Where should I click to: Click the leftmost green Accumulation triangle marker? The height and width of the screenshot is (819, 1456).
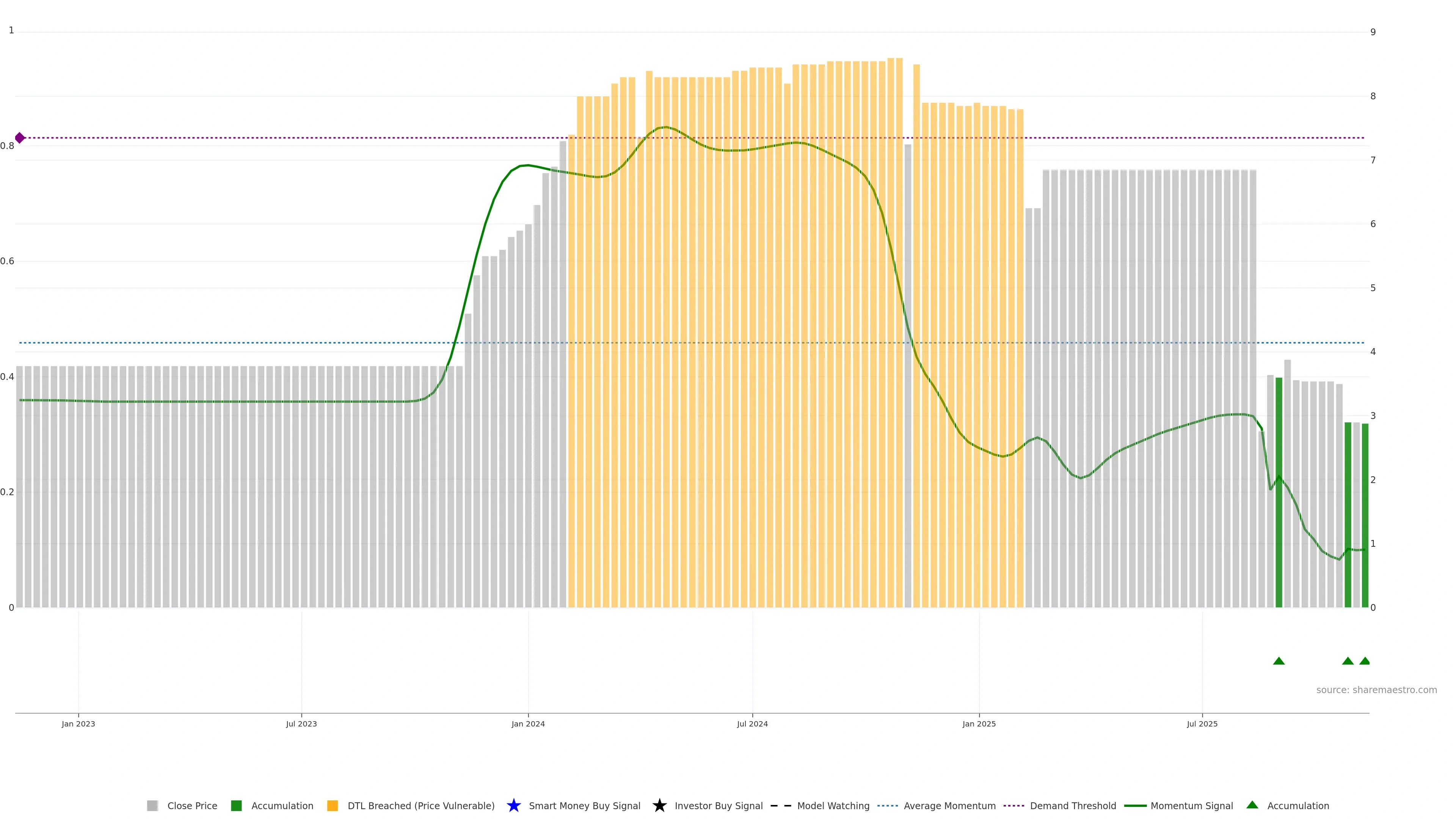click(1279, 661)
